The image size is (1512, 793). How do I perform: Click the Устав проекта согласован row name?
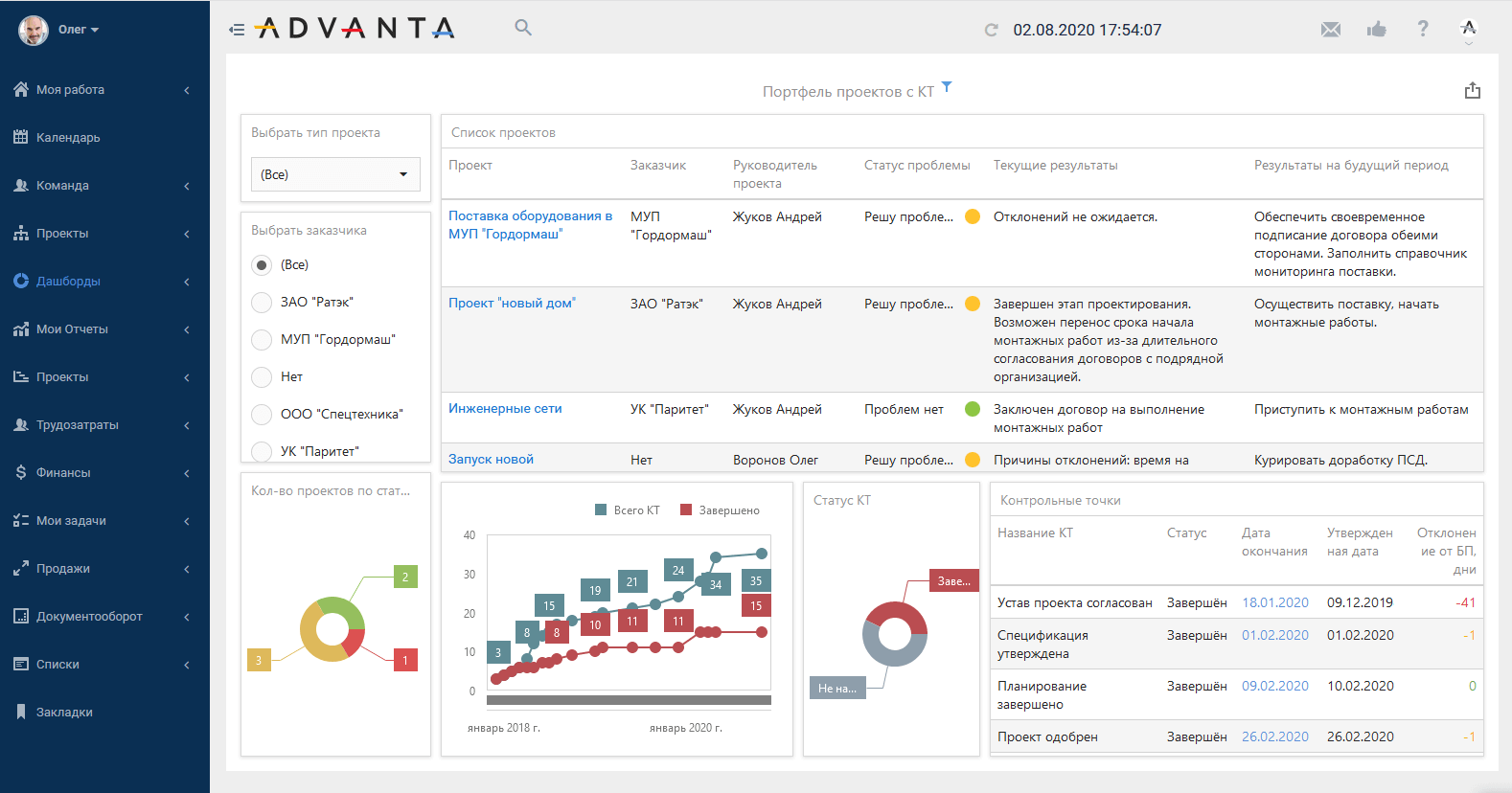coord(1075,602)
